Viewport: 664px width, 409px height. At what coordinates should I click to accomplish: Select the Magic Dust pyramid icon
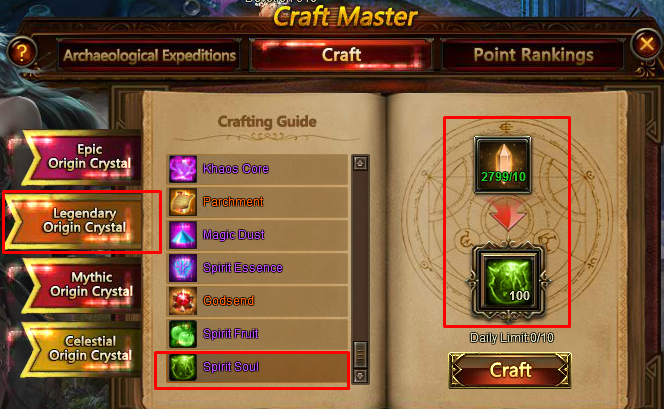[183, 235]
